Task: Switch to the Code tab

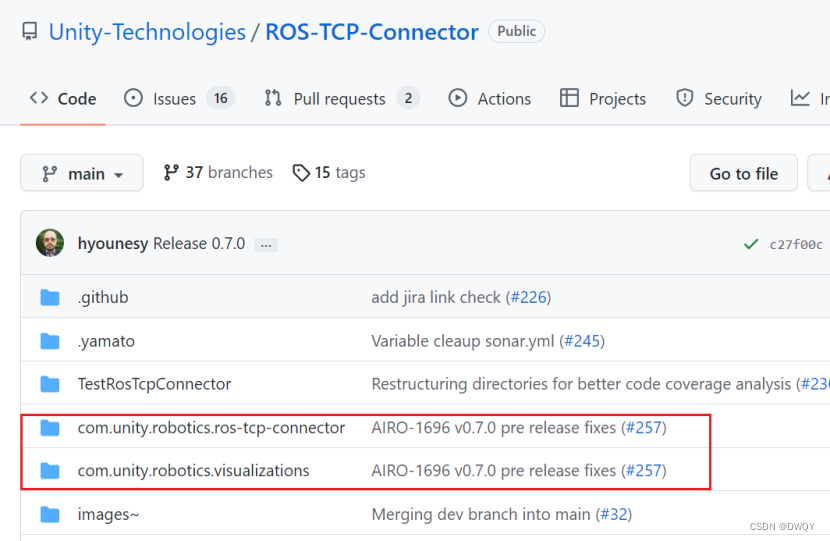Action: click(x=63, y=98)
